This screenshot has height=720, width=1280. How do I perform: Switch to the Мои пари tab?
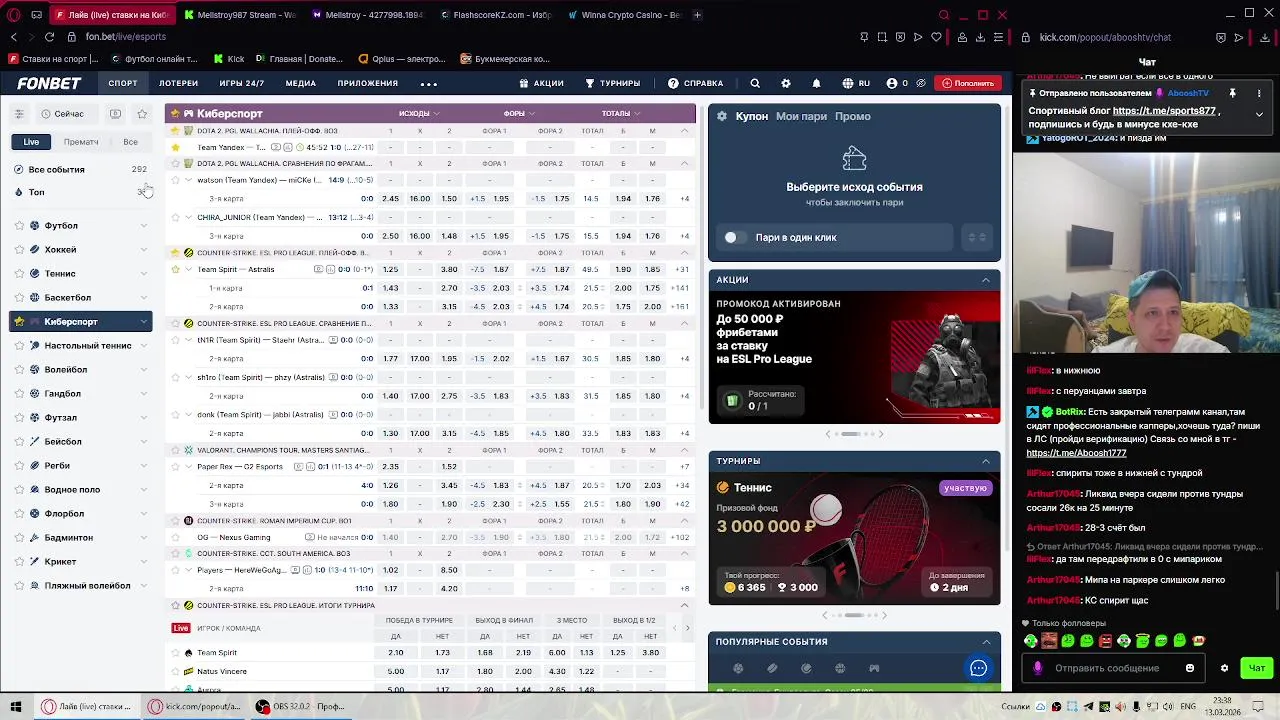801,116
